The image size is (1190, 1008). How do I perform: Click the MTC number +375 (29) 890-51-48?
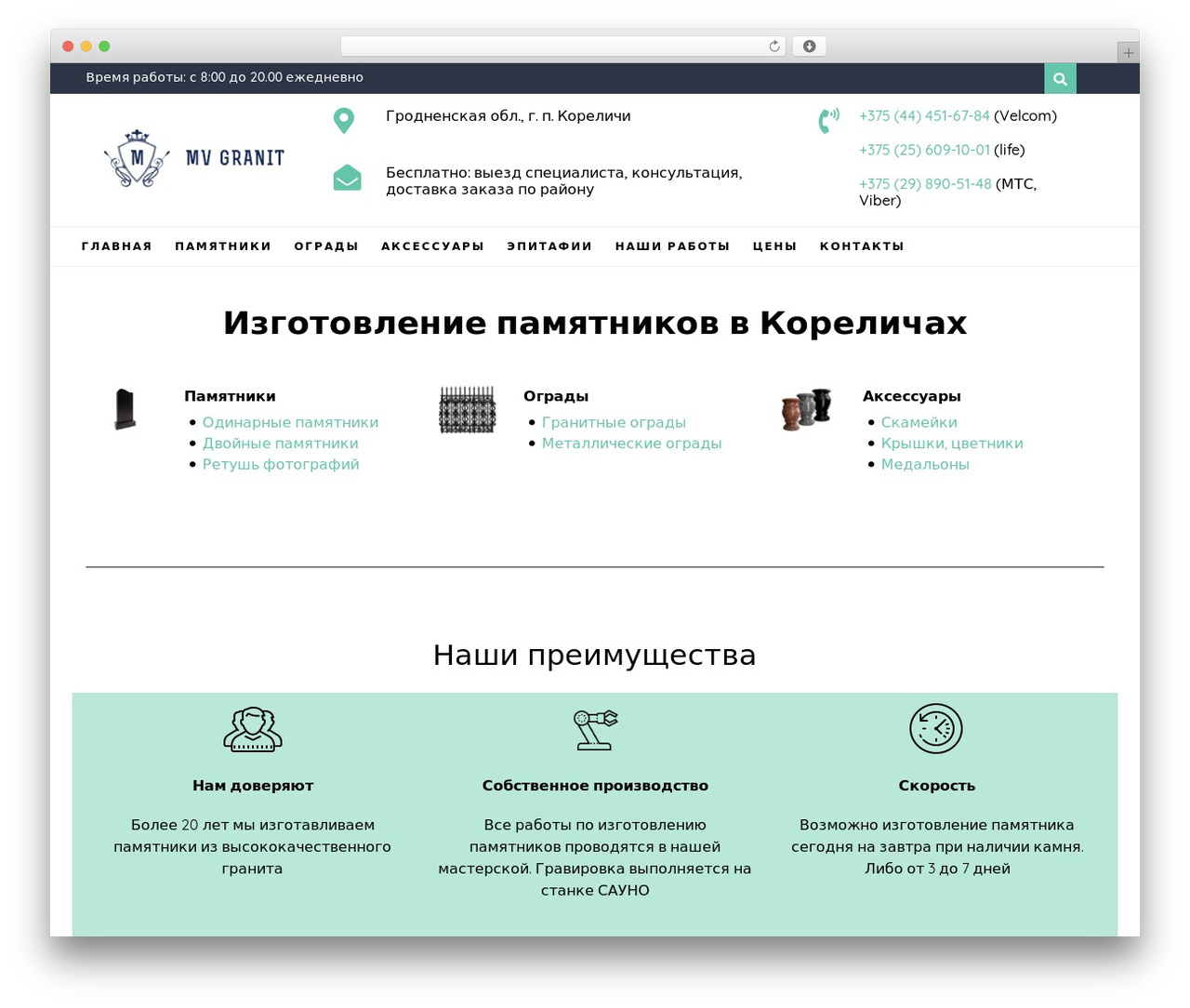(925, 184)
